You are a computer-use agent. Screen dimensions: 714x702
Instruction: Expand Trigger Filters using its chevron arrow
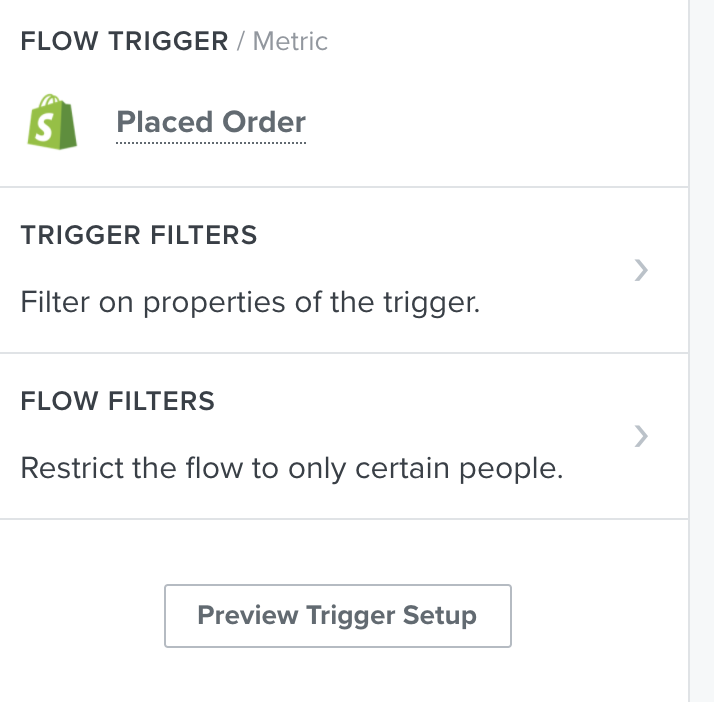641,270
